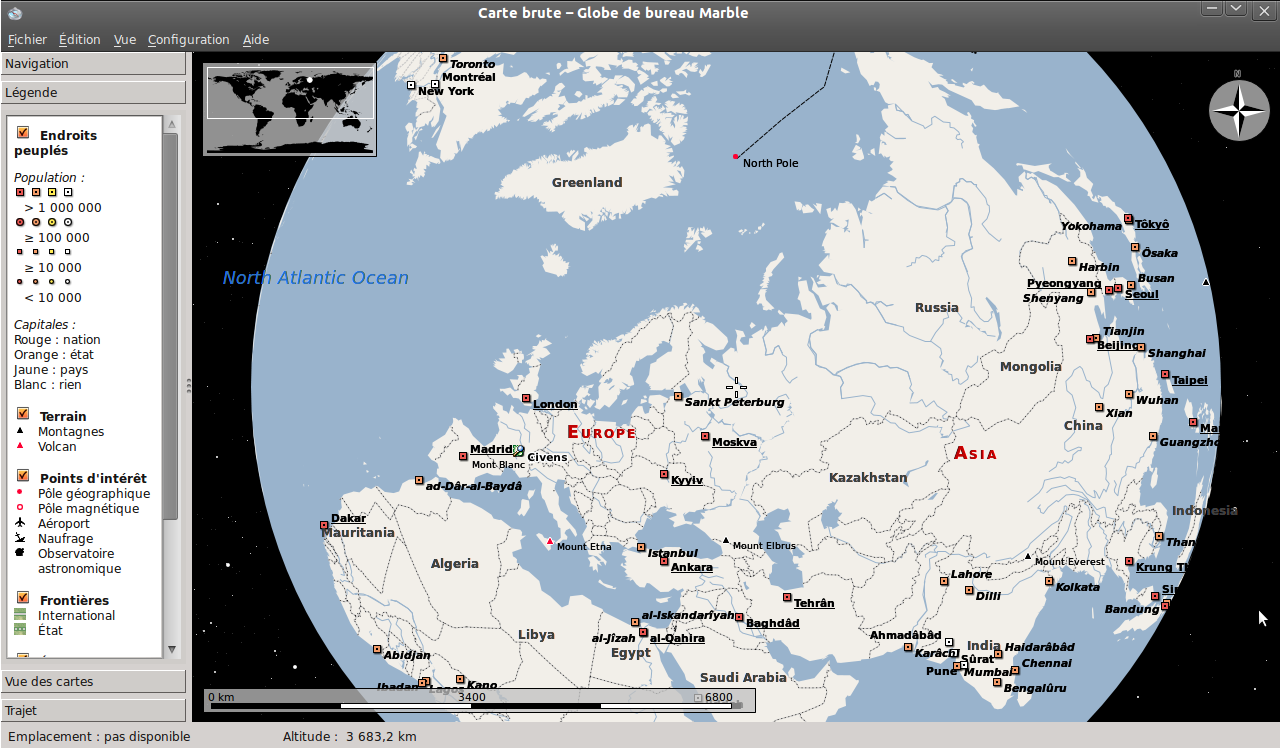Click the North Pole red marker
This screenshot has height=748, width=1280.
[736, 156]
